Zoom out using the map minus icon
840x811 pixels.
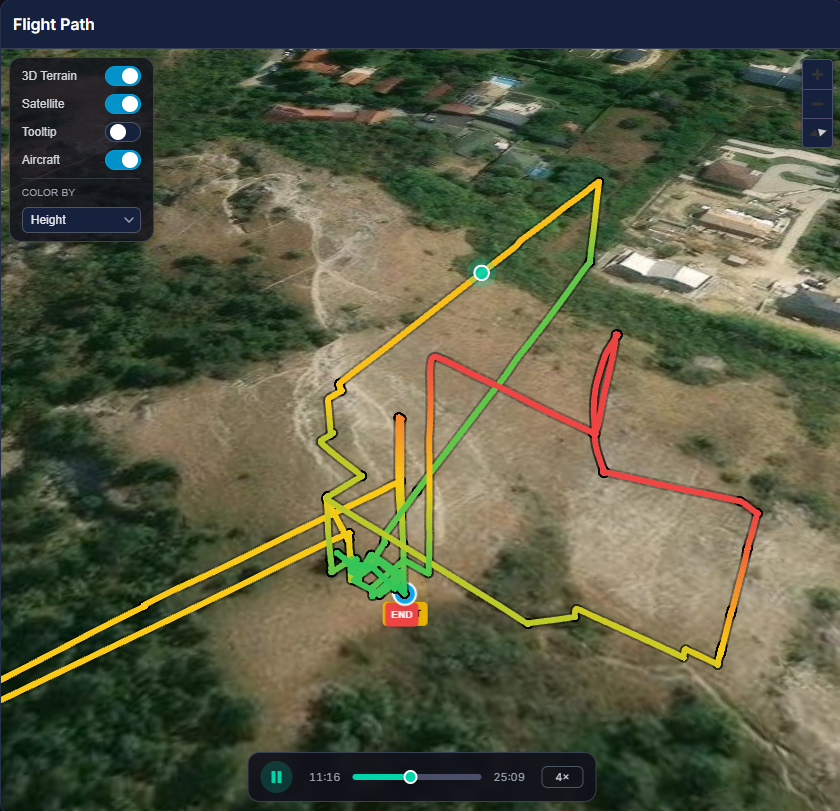817,103
